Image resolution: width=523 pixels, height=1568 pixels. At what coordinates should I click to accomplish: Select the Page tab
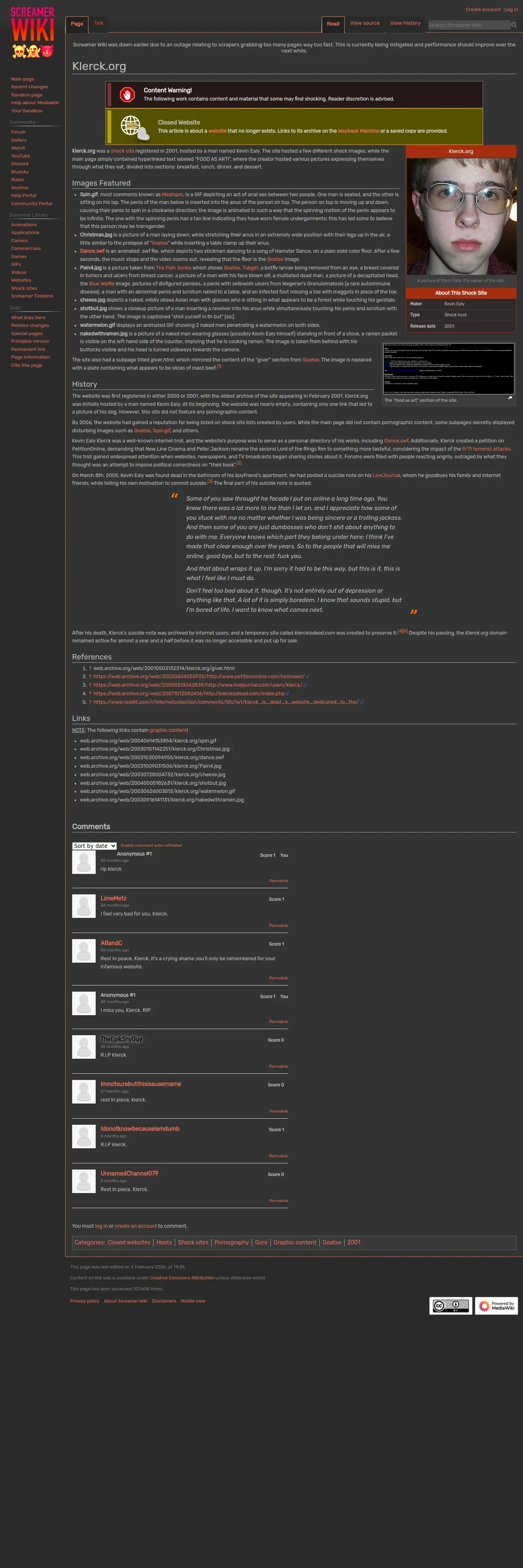(77, 24)
